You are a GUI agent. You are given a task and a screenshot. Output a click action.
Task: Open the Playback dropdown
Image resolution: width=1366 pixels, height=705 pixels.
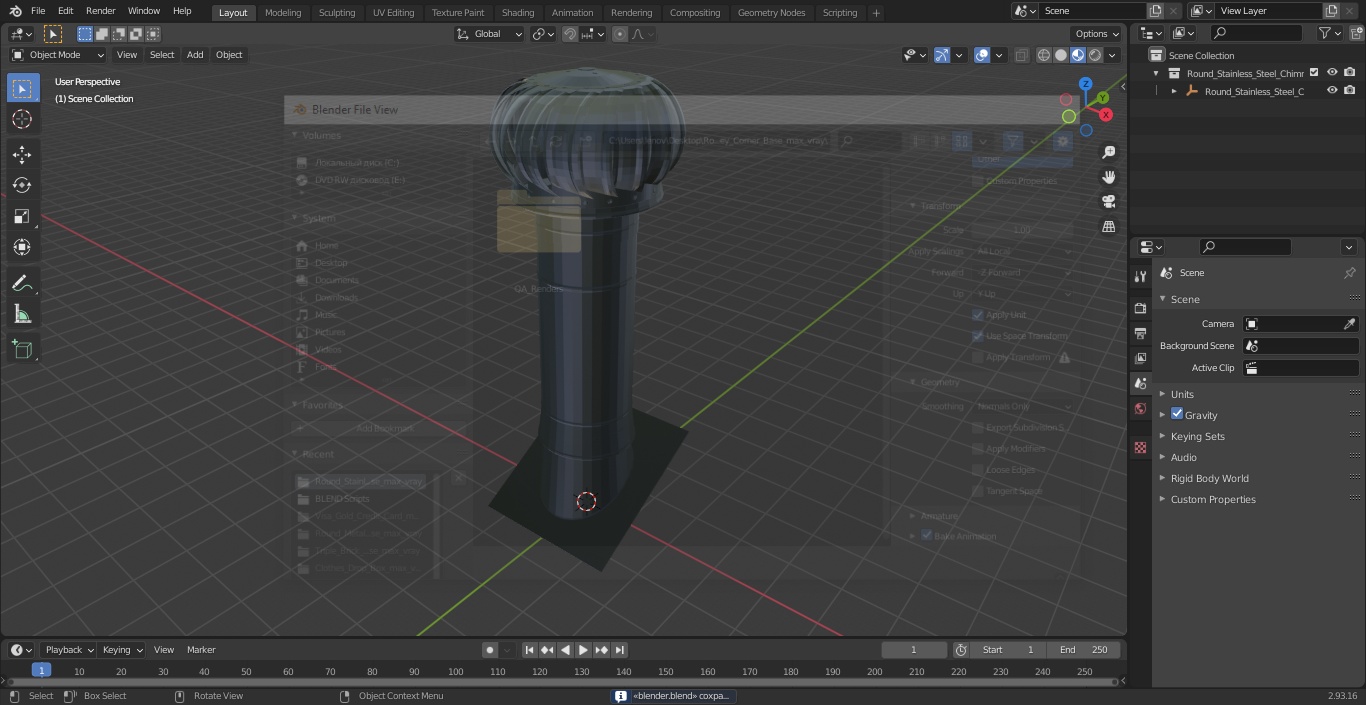point(68,650)
